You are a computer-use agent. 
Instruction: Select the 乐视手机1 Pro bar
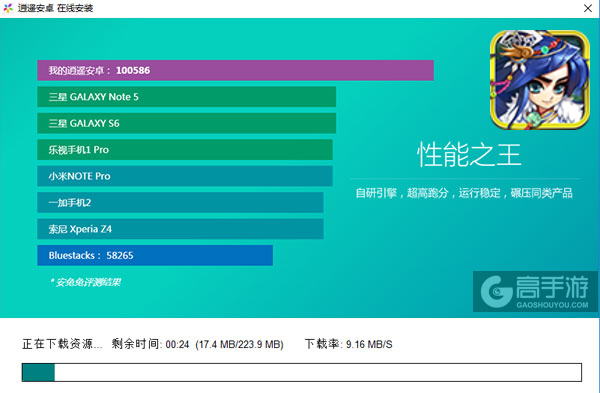[x=185, y=150]
